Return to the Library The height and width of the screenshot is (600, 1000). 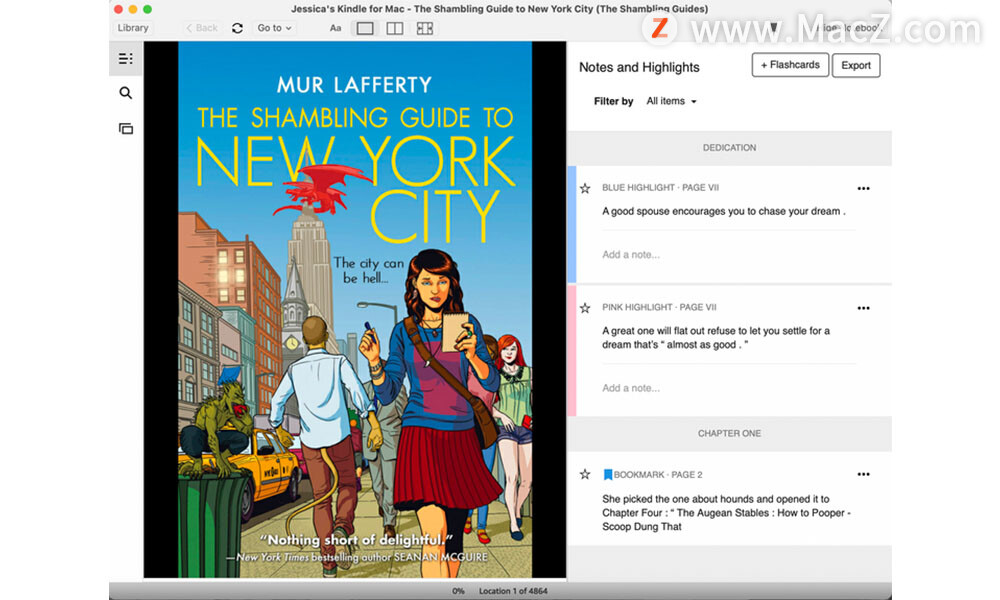pyautogui.click(x=133, y=28)
